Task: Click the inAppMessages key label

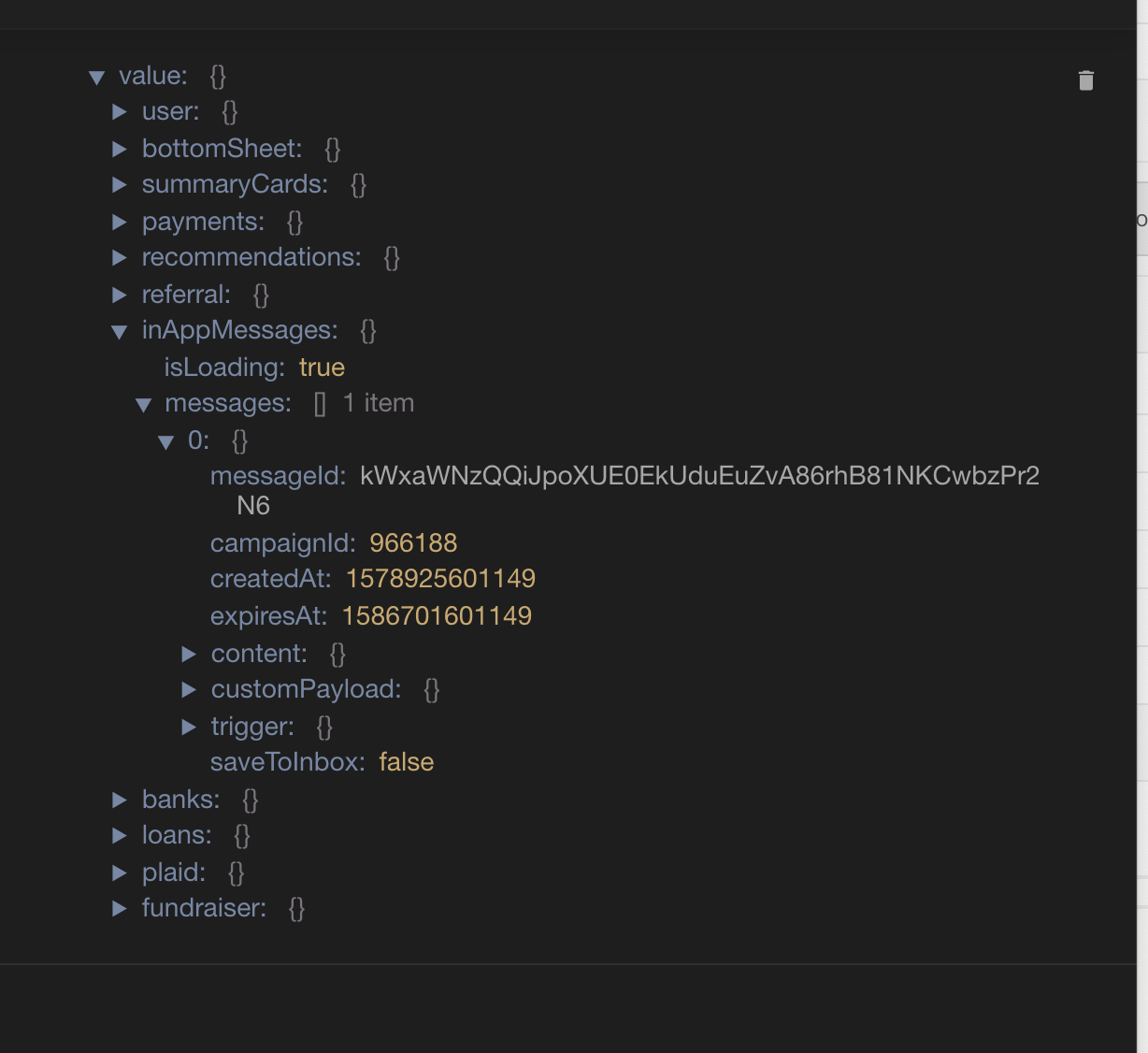Action: [x=240, y=330]
